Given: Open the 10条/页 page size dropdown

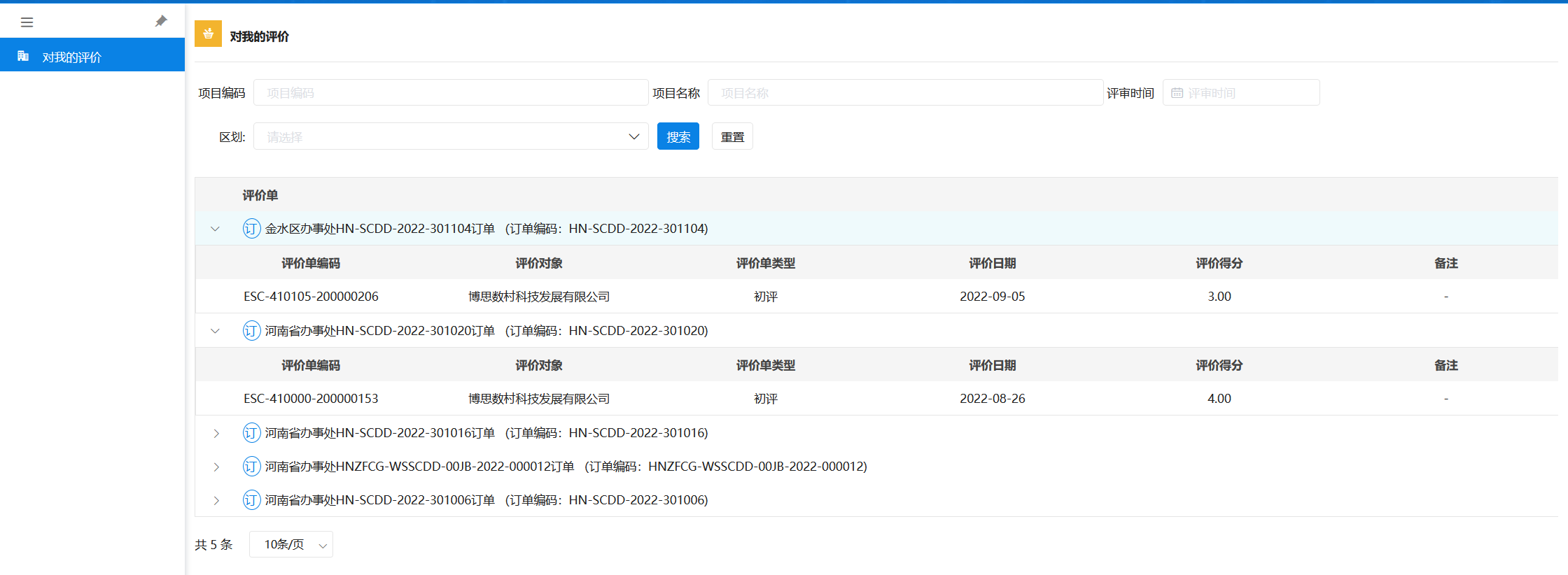Looking at the screenshot, I should [291, 544].
